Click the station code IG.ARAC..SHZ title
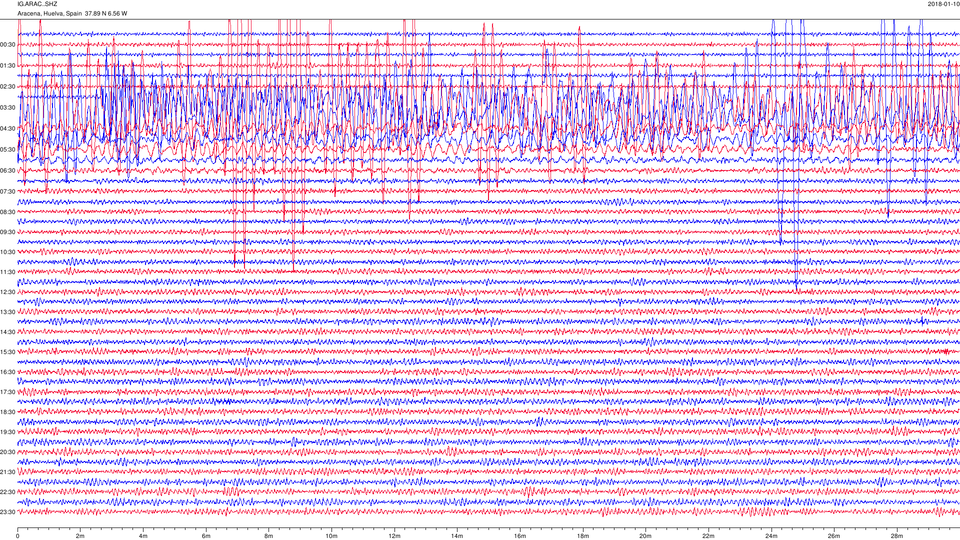The image size is (960, 540). tap(37, 4)
